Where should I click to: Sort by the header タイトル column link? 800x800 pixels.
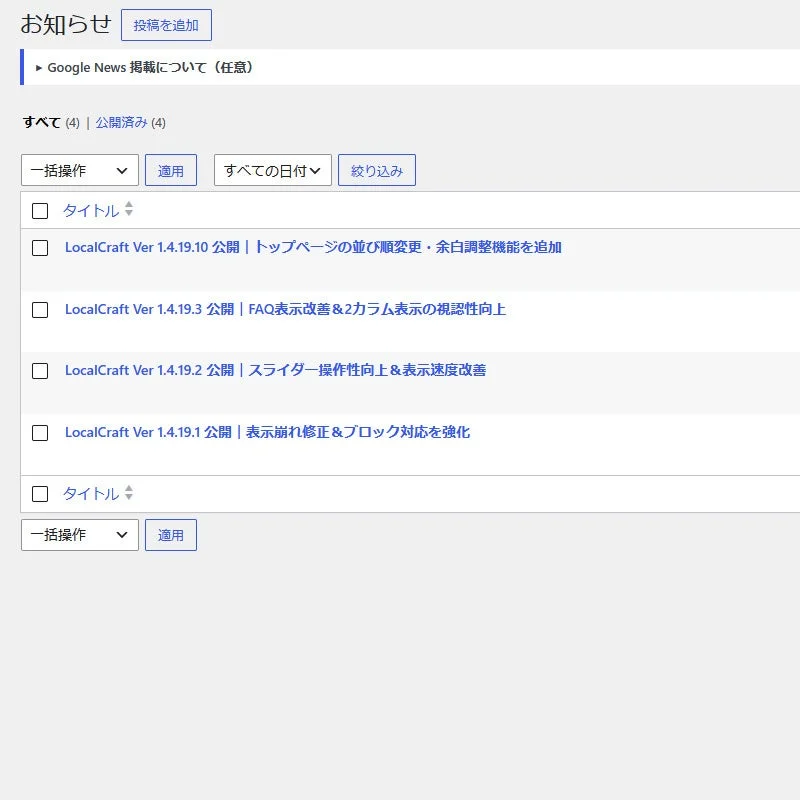click(91, 210)
